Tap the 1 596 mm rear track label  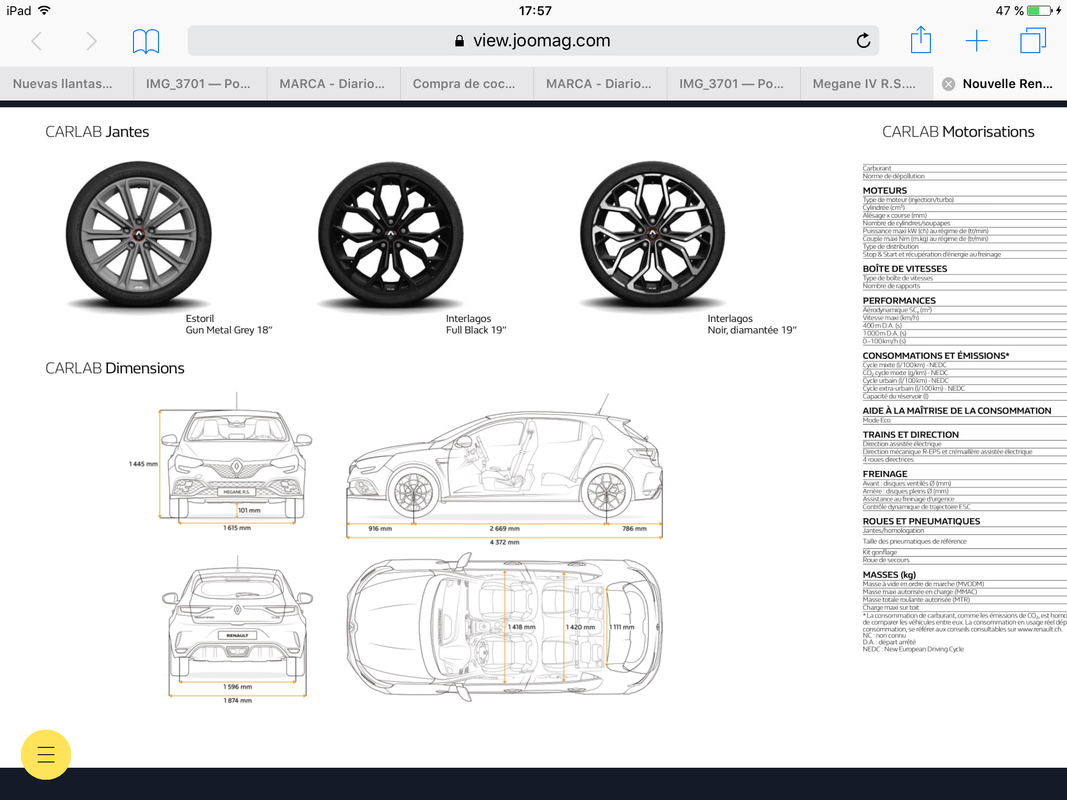[x=237, y=687]
